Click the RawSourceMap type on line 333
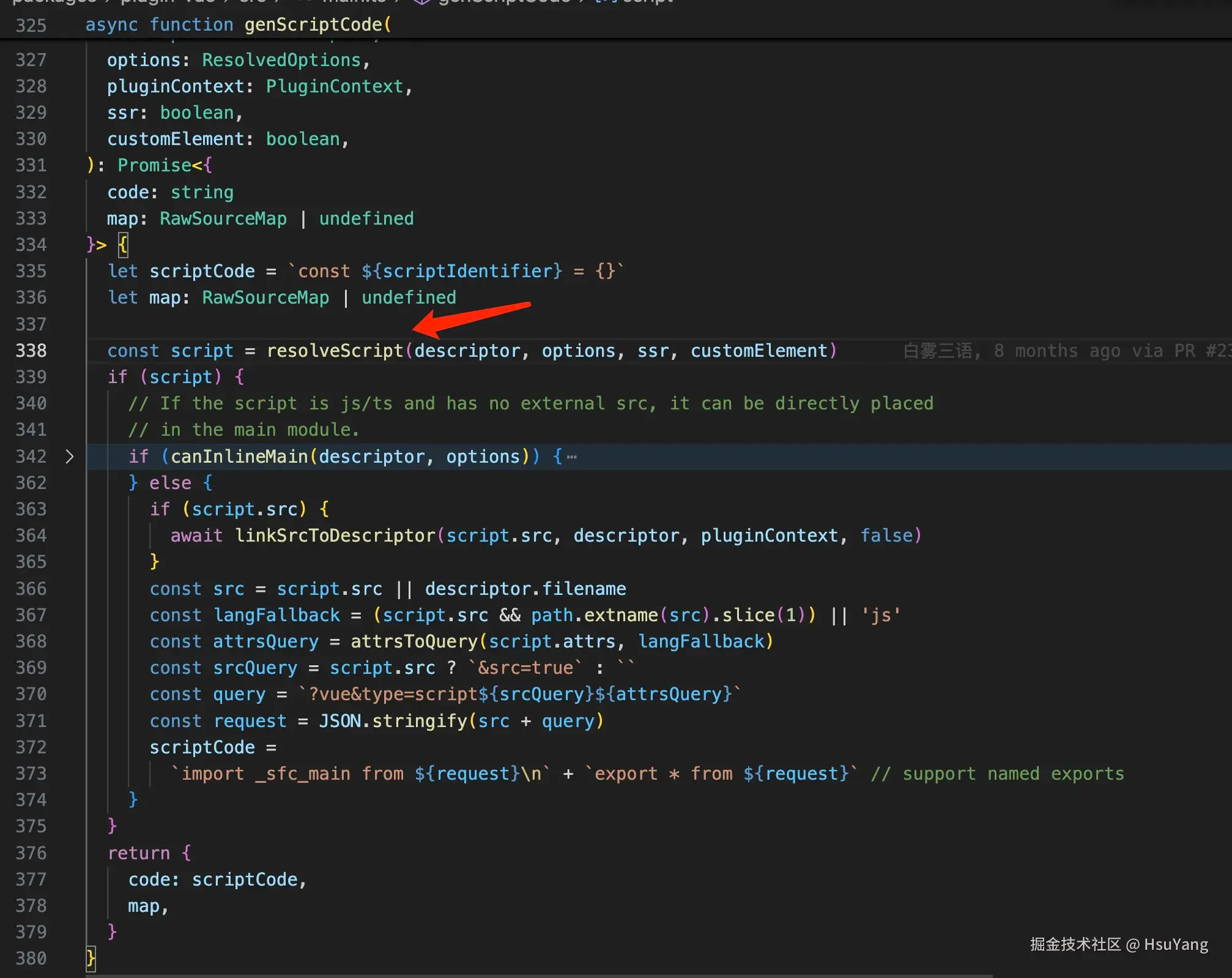This screenshot has height=978, width=1232. (x=223, y=218)
